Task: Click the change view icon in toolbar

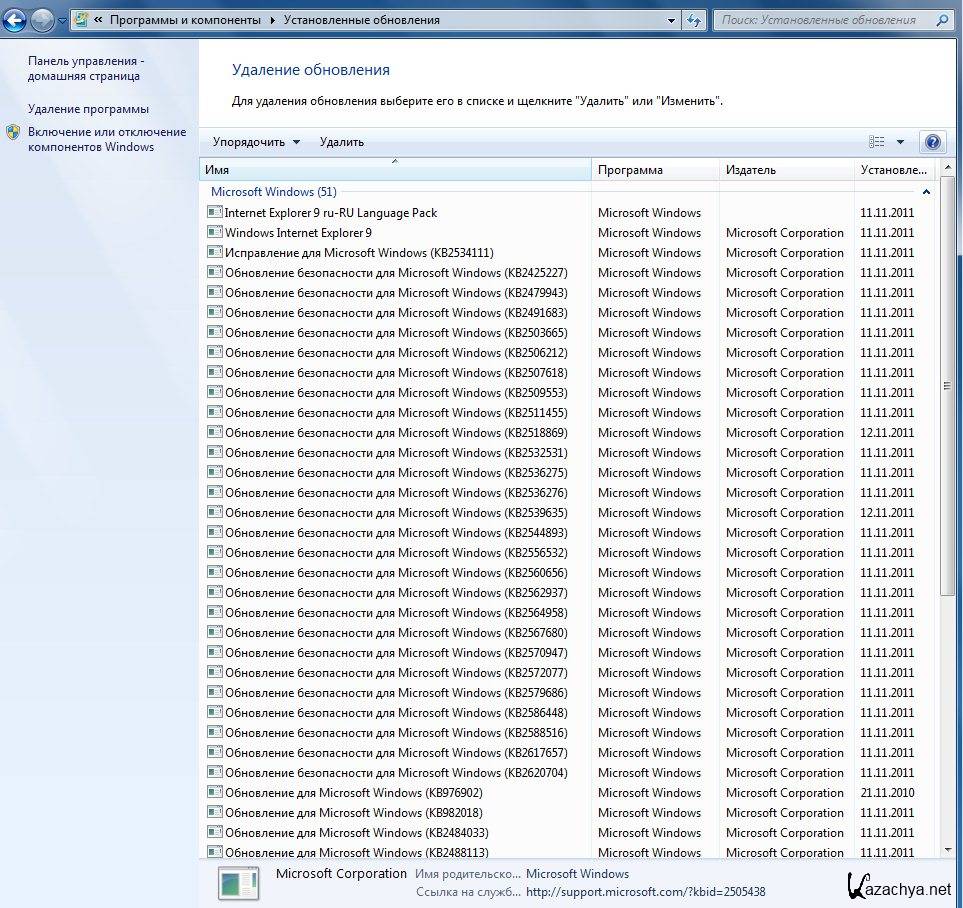Action: point(877,142)
